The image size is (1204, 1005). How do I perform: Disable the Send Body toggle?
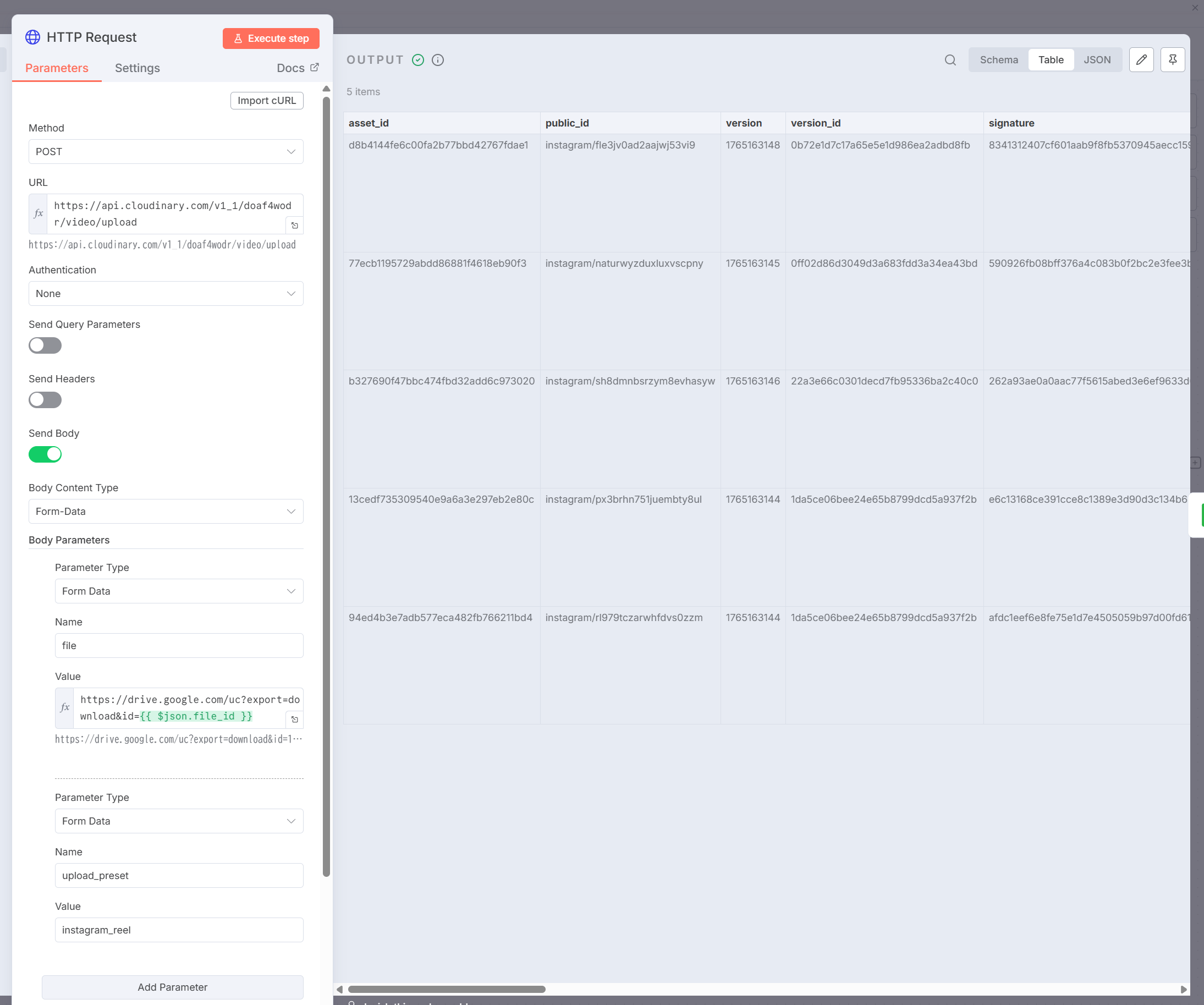point(45,454)
